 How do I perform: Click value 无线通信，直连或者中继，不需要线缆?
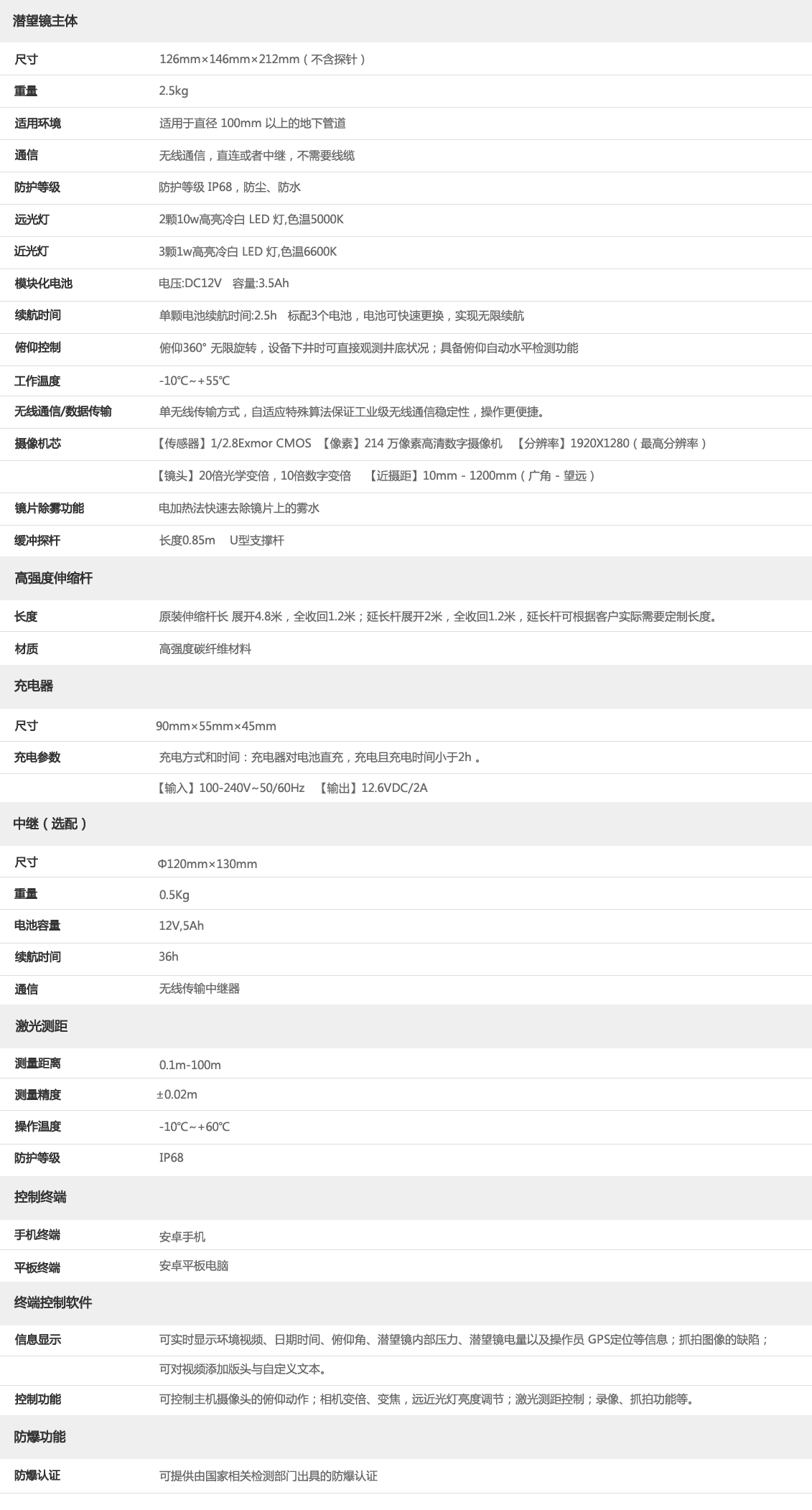(x=257, y=155)
